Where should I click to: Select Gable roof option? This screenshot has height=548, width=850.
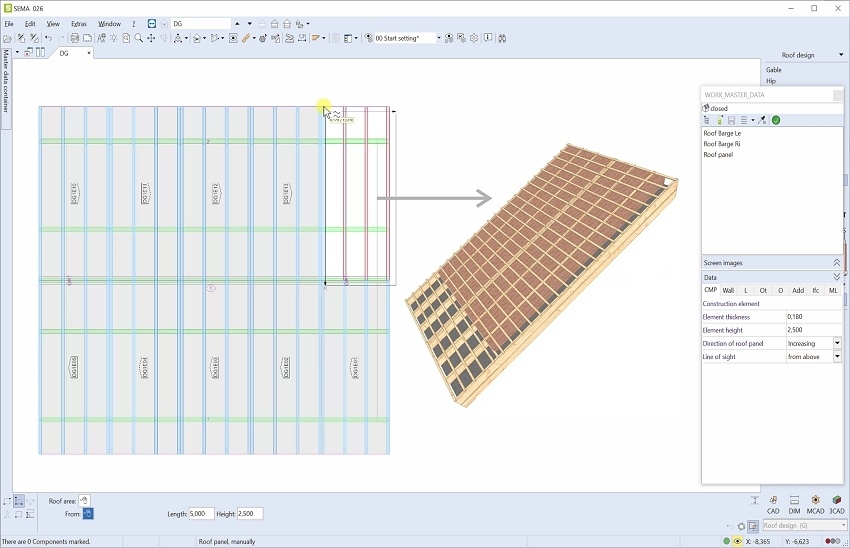click(x=774, y=70)
